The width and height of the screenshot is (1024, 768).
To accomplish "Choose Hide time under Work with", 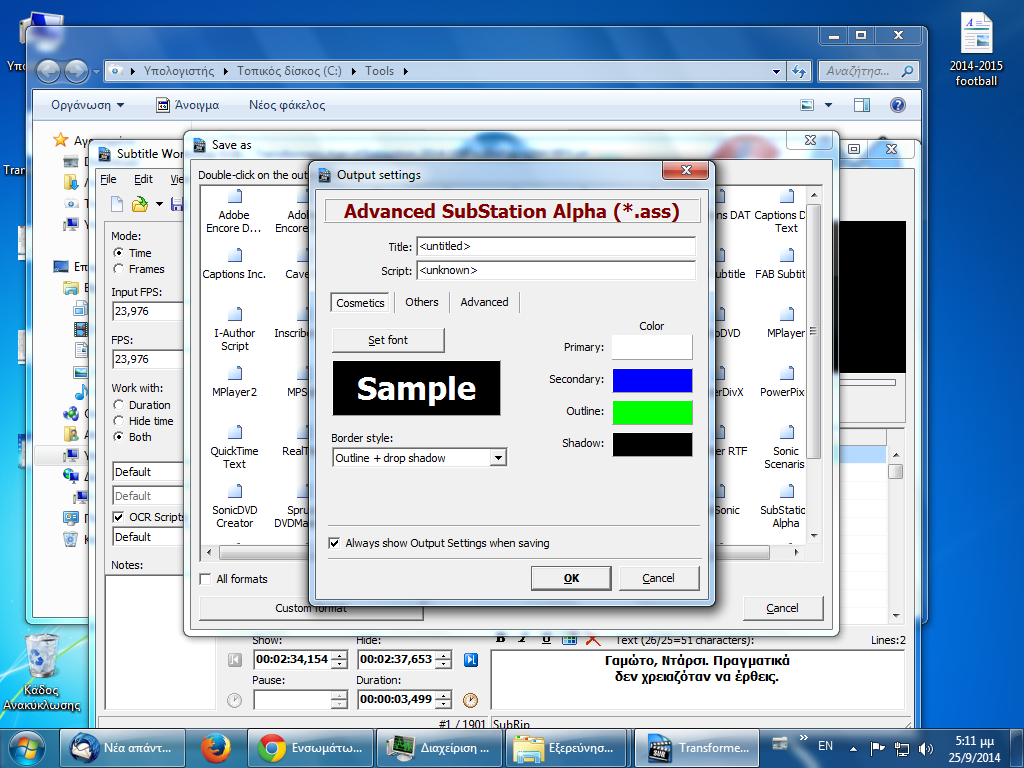I will pos(118,421).
